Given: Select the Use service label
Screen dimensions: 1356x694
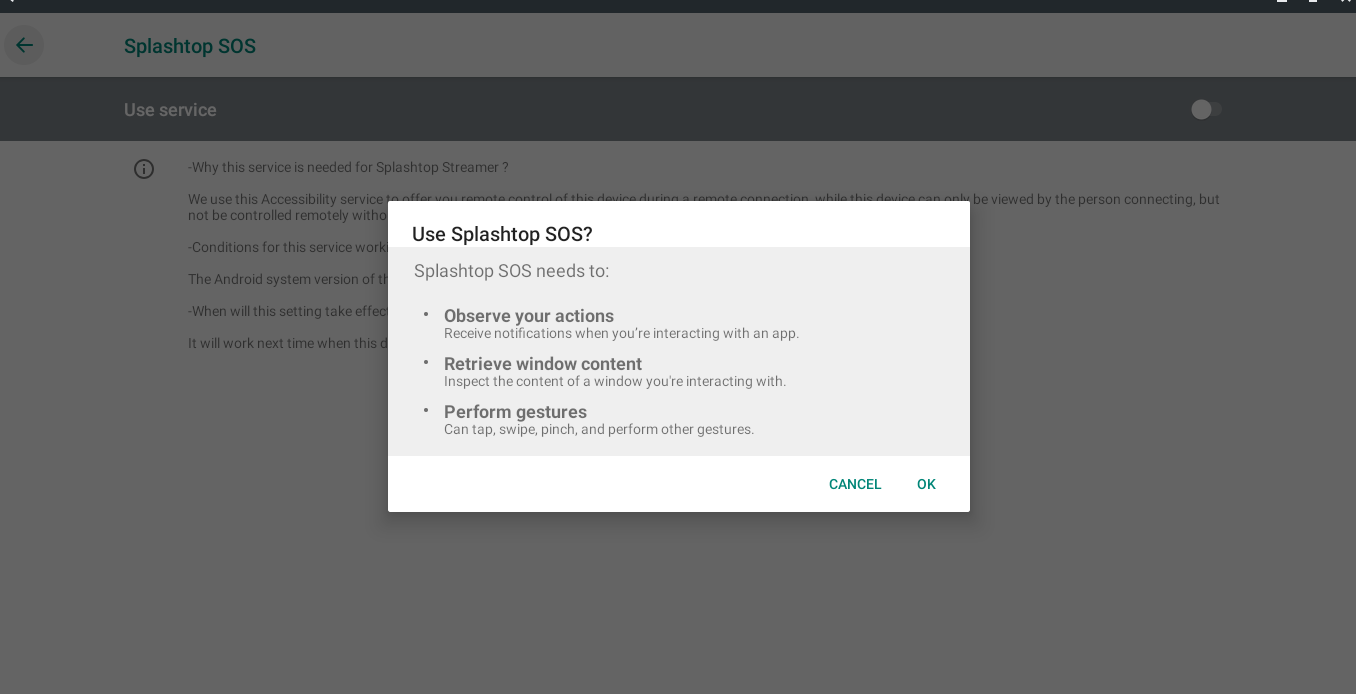Looking at the screenshot, I should coord(170,110).
